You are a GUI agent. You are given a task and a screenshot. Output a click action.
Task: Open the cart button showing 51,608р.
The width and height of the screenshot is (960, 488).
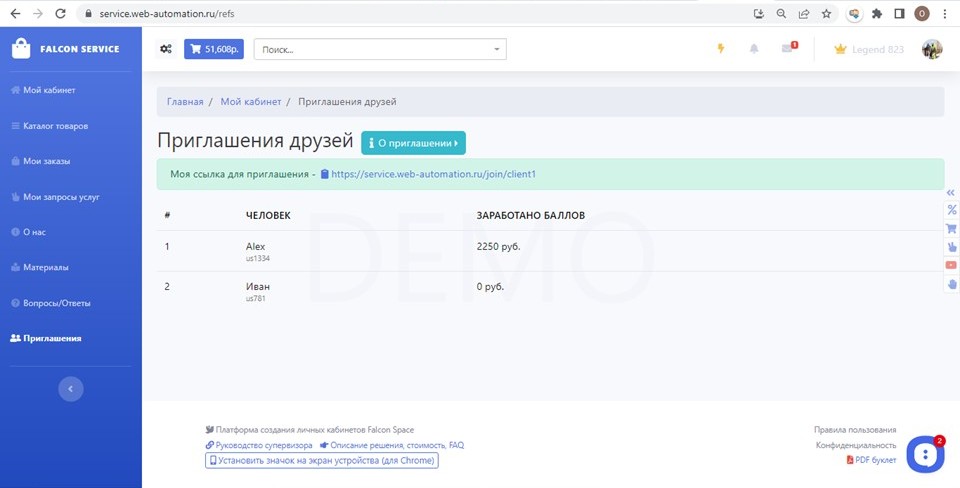click(213, 49)
